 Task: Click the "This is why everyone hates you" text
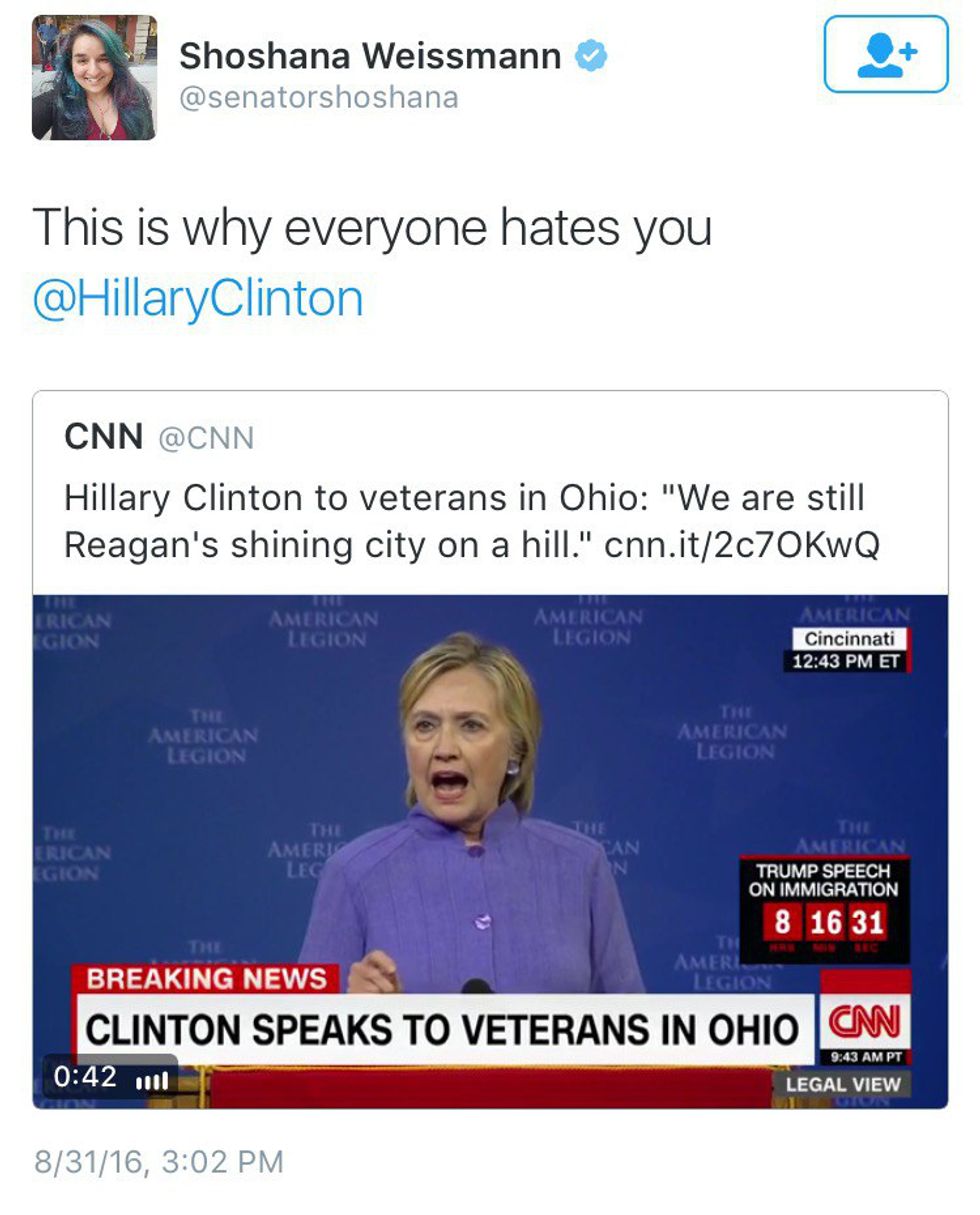pos(372,227)
